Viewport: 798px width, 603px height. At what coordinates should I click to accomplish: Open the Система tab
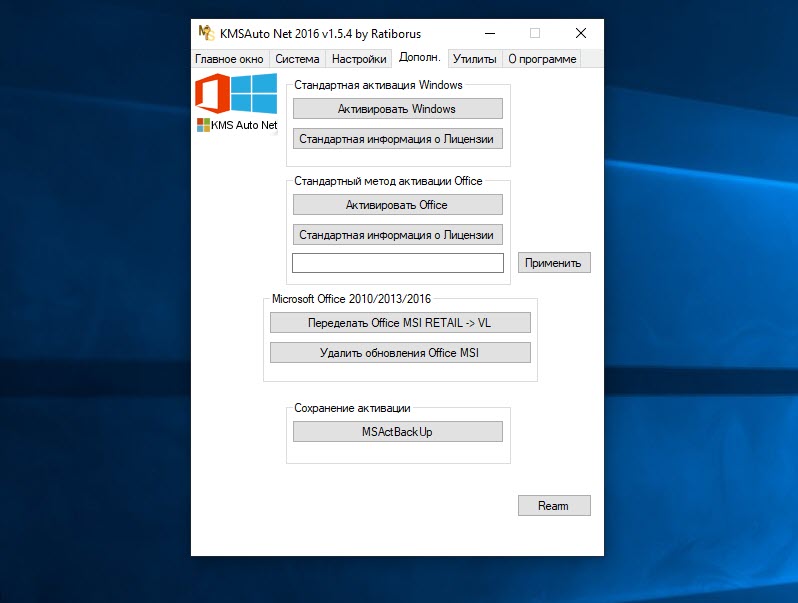coord(297,59)
